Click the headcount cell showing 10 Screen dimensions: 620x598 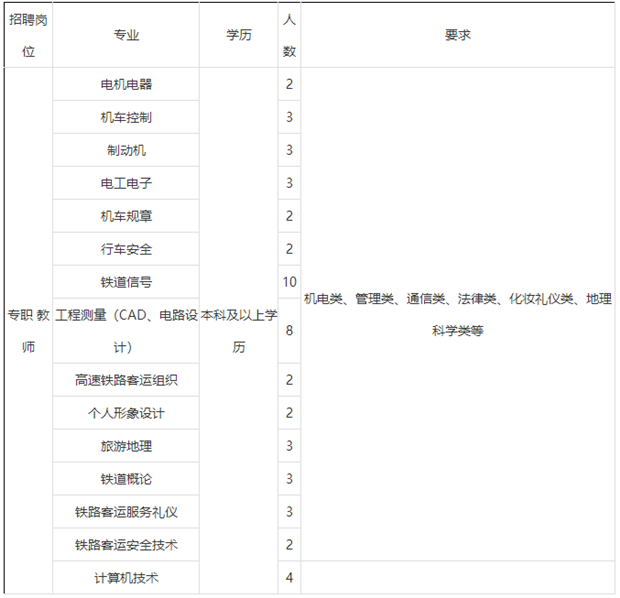pos(289,282)
